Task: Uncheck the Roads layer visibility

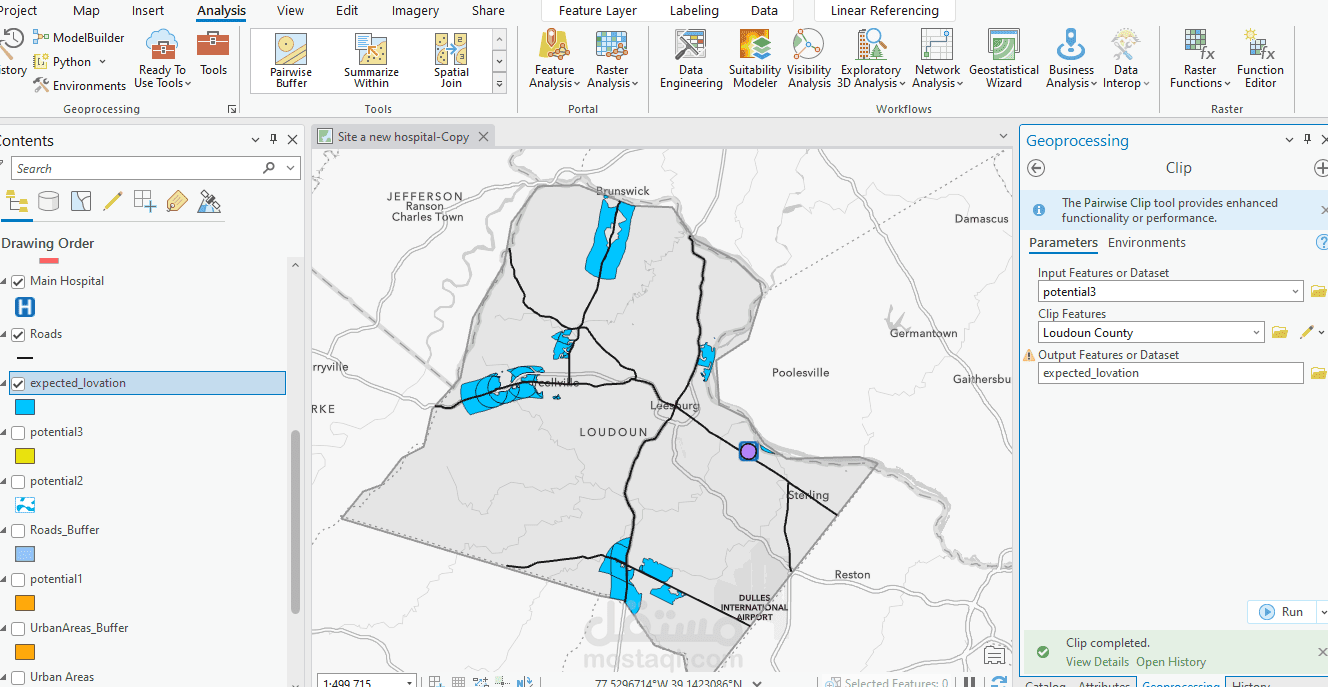Action: point(18,335)
